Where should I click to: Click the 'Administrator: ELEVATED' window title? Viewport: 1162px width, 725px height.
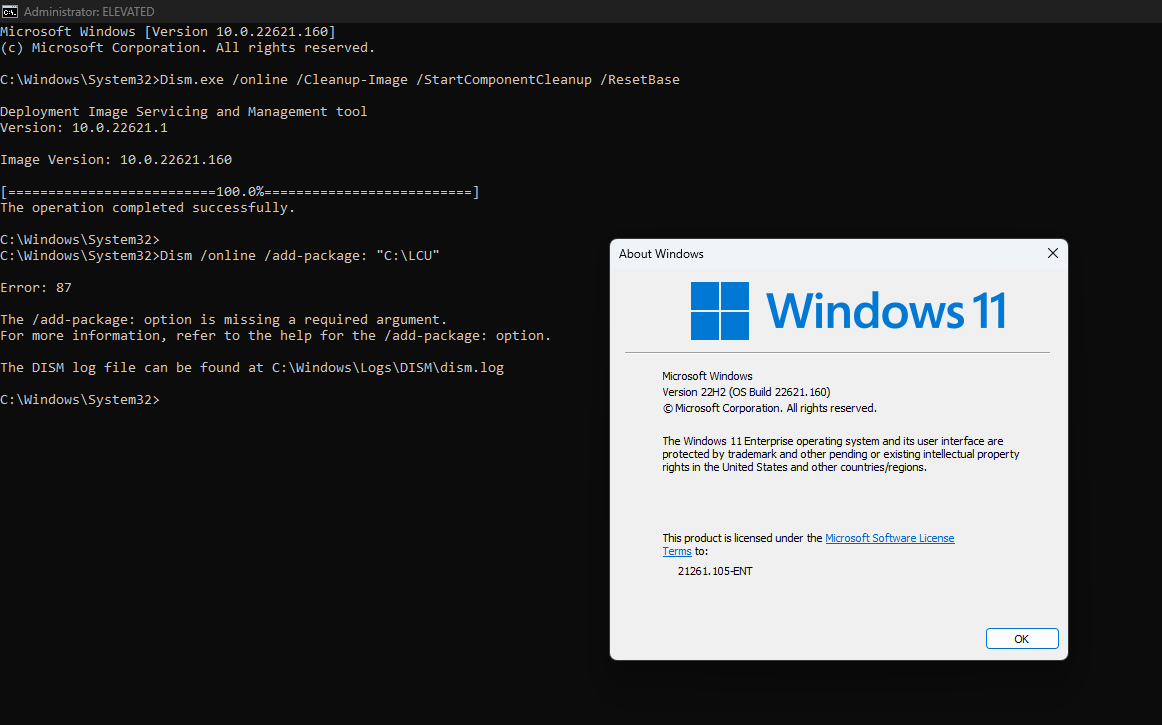89,12
